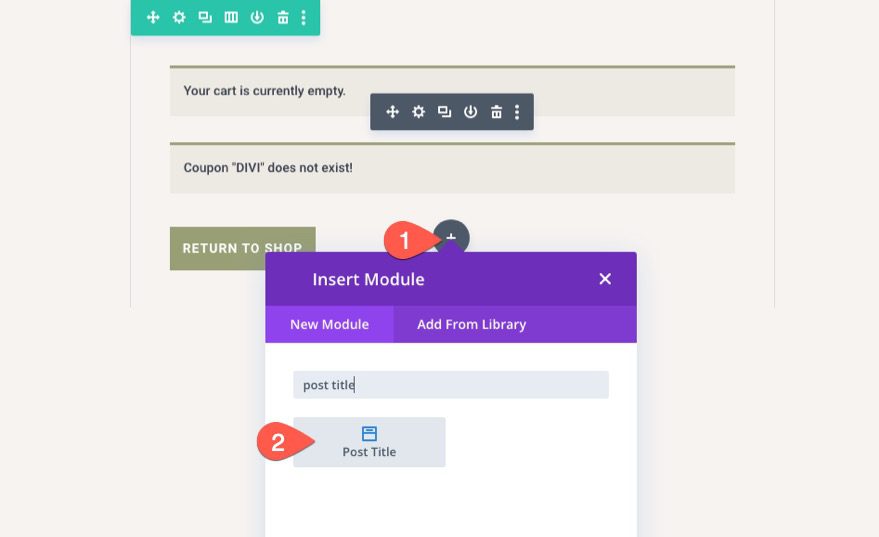879x537 pixels.
Task: Choose the Post Title module
Action: [x=369, y=442]
